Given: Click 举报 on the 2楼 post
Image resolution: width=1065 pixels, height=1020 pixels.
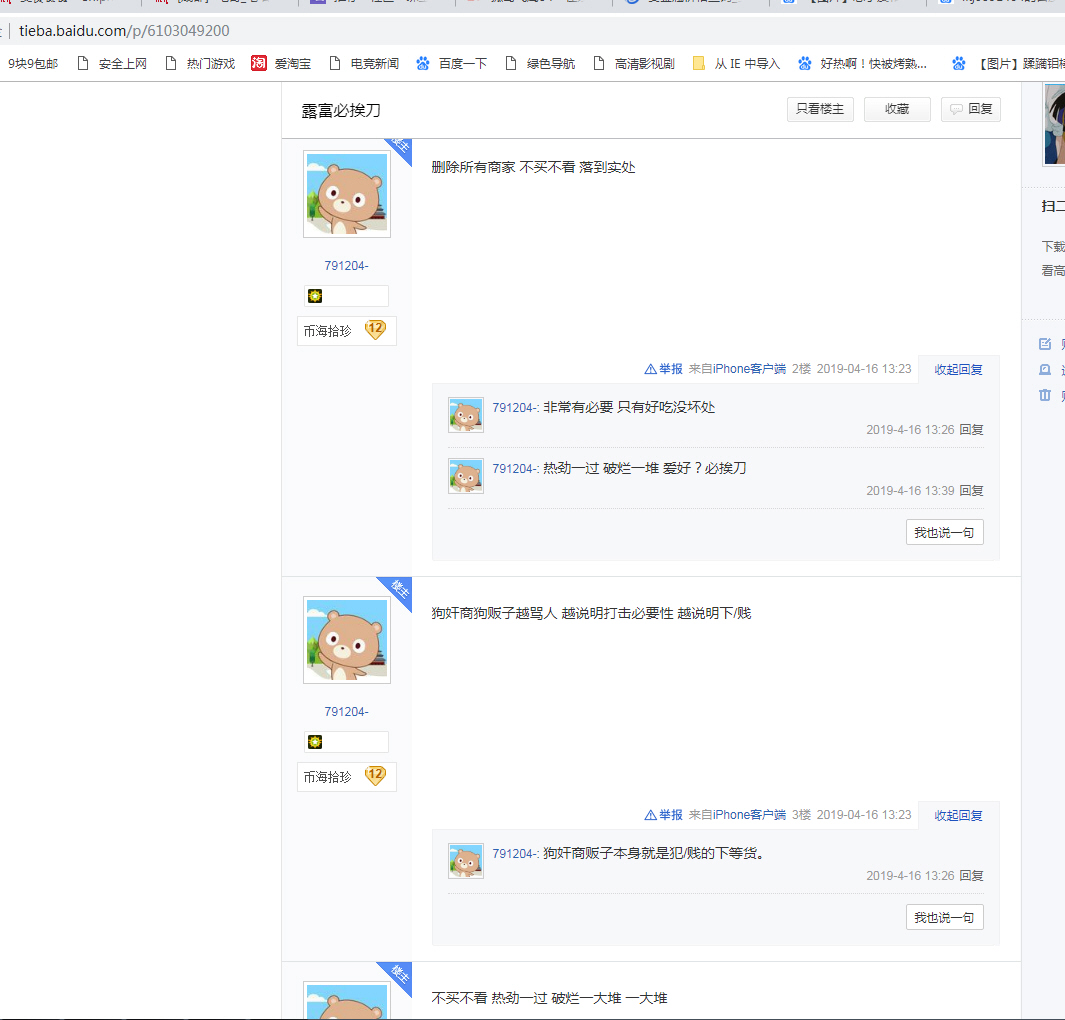Looking at the screenshot, I should pos(664,369).
